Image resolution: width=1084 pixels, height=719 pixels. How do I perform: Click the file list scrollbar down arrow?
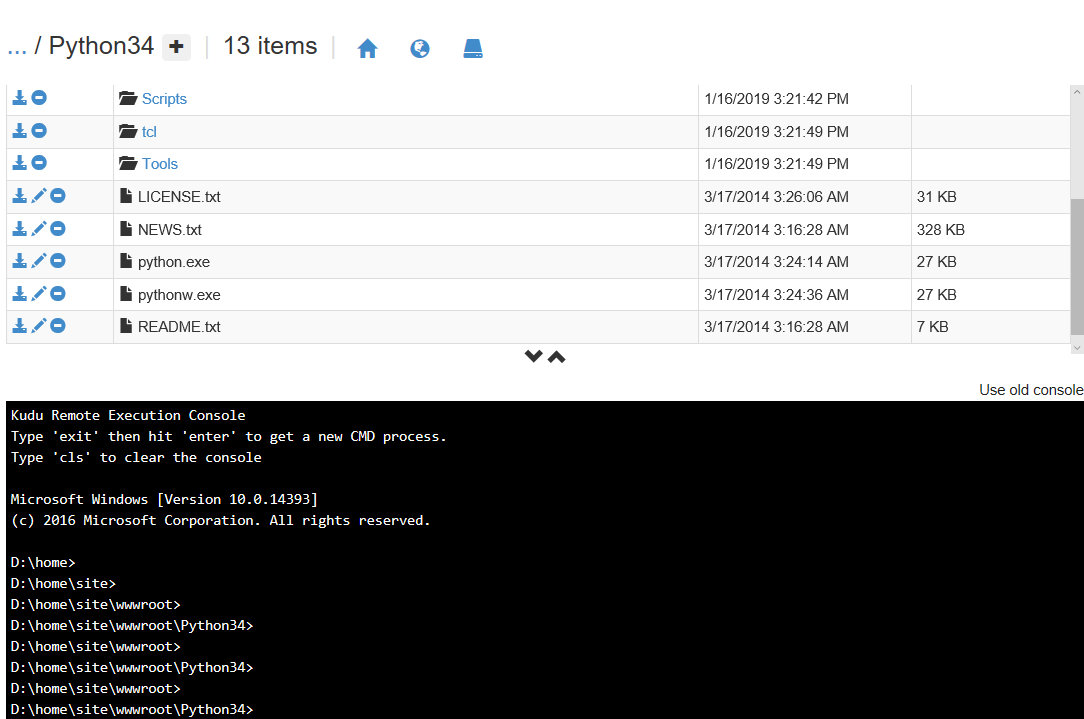[x=1077, y=346]
